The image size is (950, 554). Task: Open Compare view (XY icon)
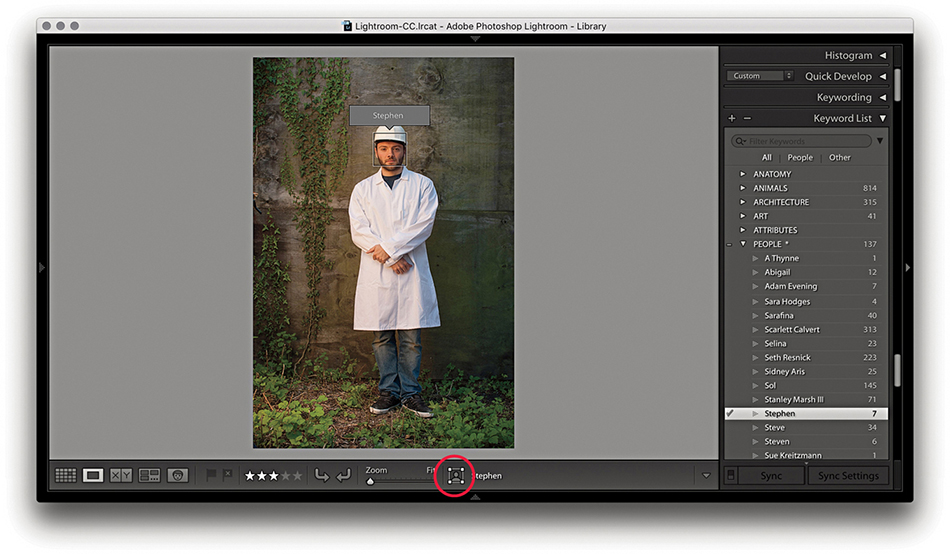click(x=121, y=476)
